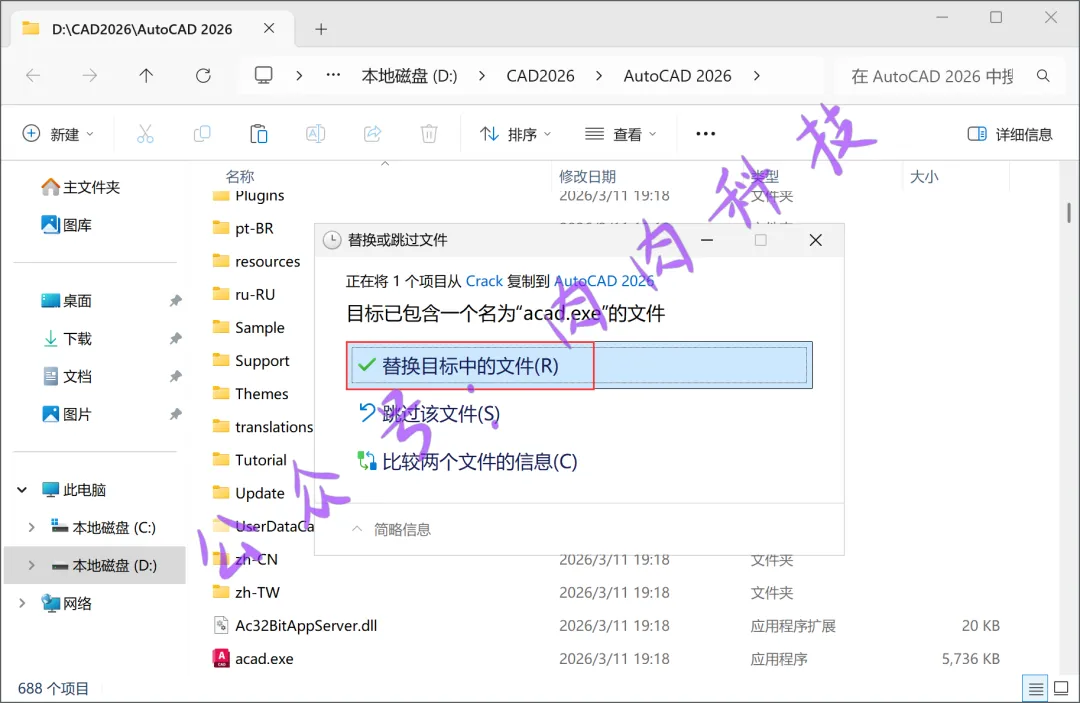Switch to large thumbnails view icon
The image size is (1080, 703).
(x=1061, y=688)
